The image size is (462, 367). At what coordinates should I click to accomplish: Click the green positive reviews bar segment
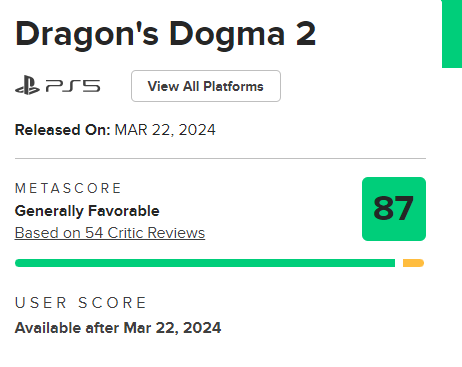205,263
